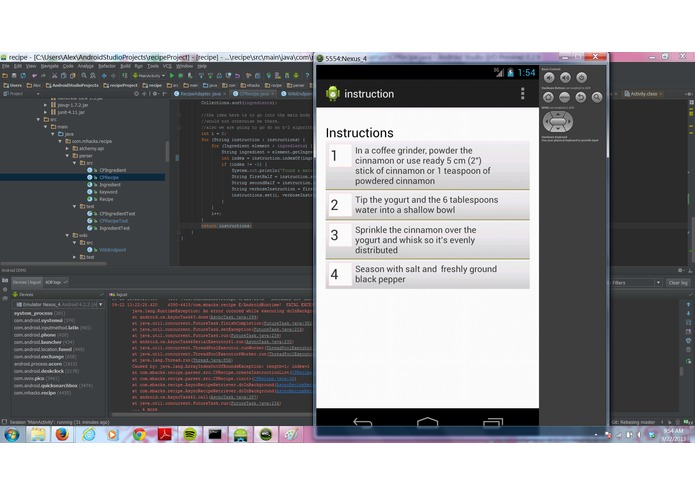Open the Emulator Nexus_4 device dropdown
The width and height of the screenshot is (695, 494).
click(58, 304)
